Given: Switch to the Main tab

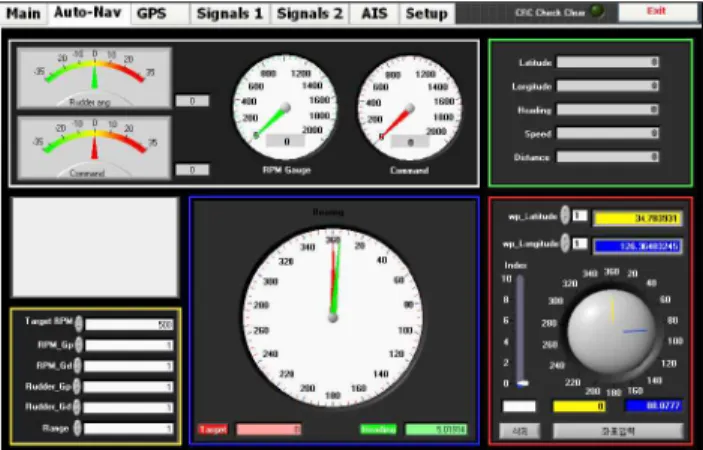Looking at the screenshot, I should (23, 13).
